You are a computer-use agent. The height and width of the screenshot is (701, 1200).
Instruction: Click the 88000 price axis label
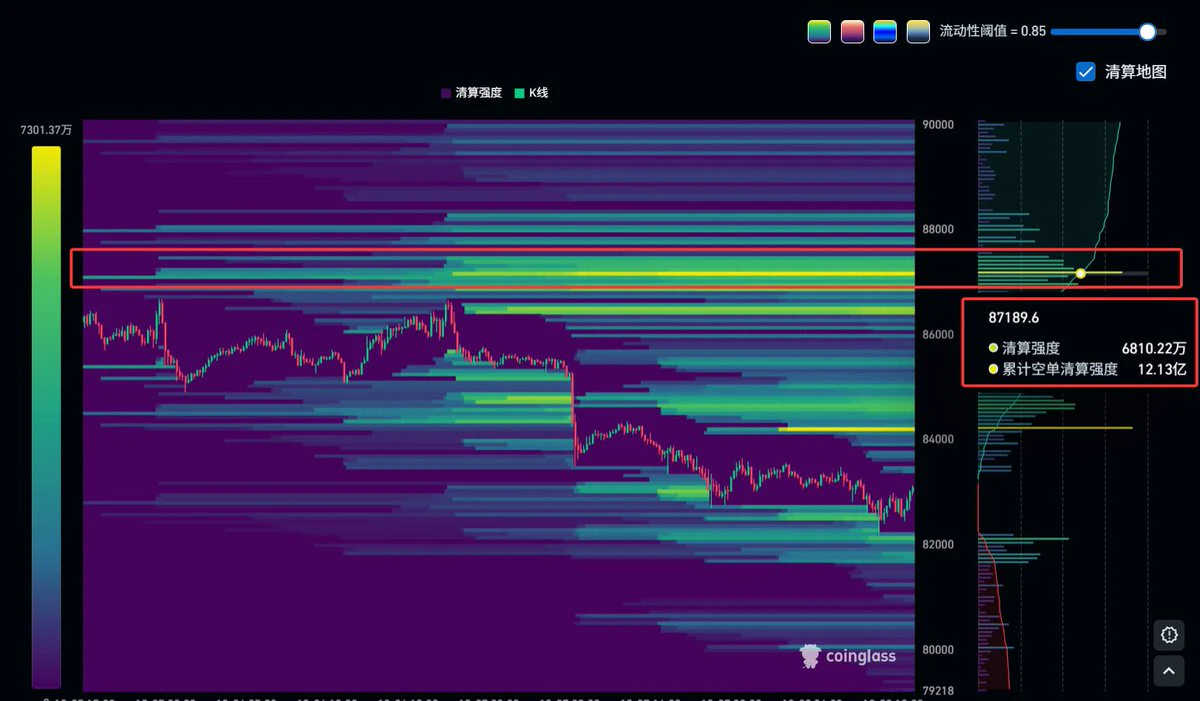pos(938,229)
